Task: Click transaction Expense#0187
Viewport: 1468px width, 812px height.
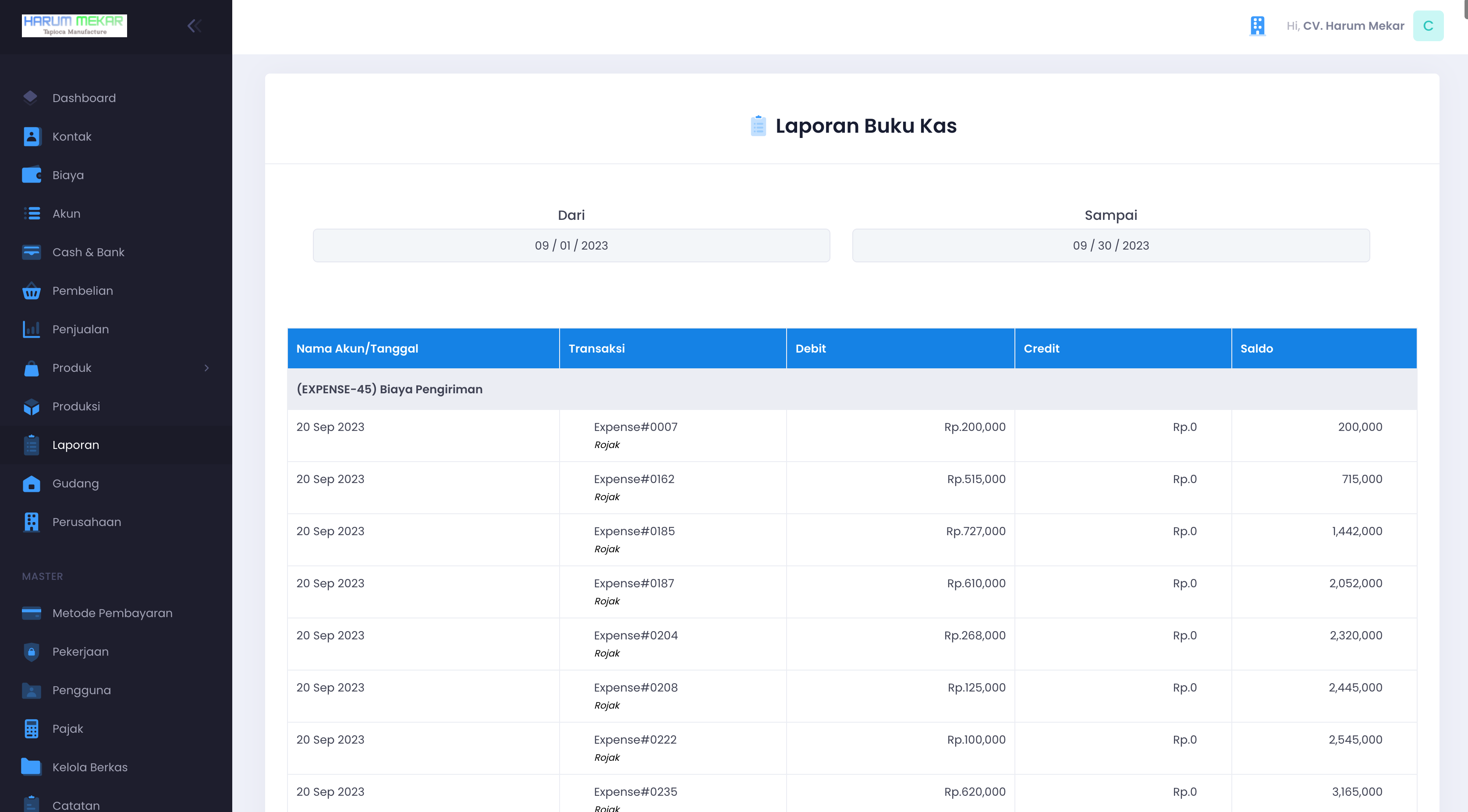Action: click(634, 584)
